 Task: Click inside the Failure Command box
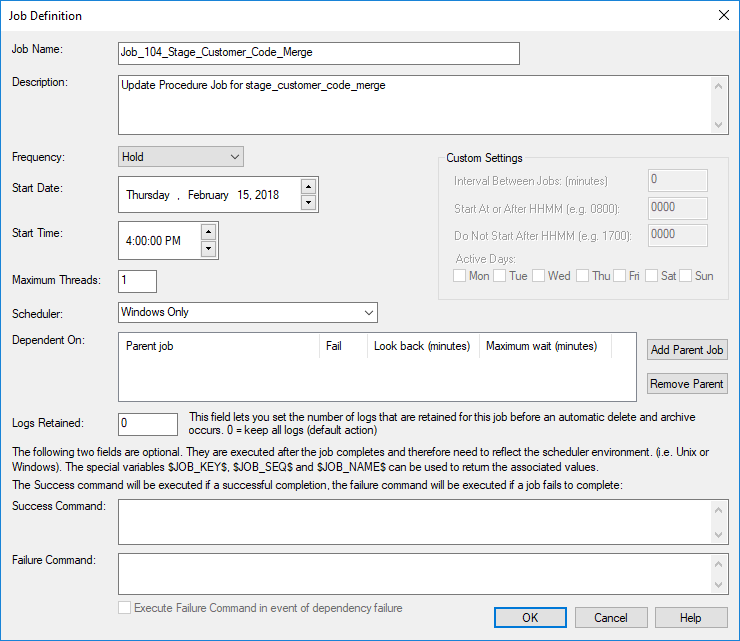coord(414,574)
